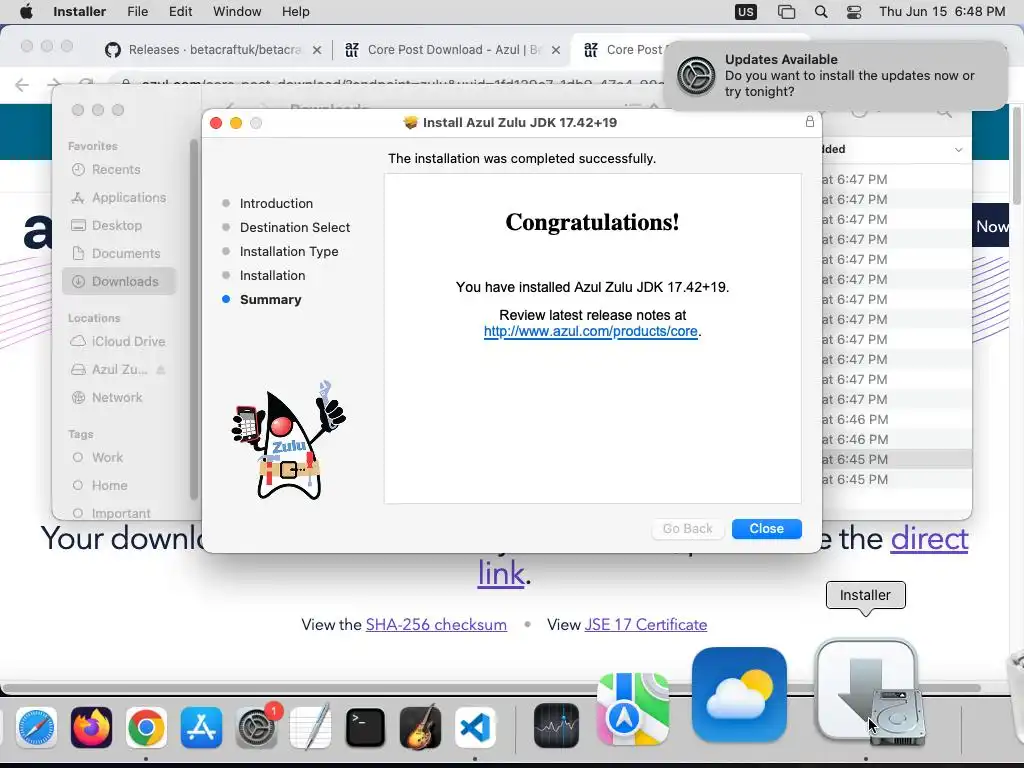Click the lock icon in installer title bar
Screen dimensions: 1024x768
[x=810, y=121]
